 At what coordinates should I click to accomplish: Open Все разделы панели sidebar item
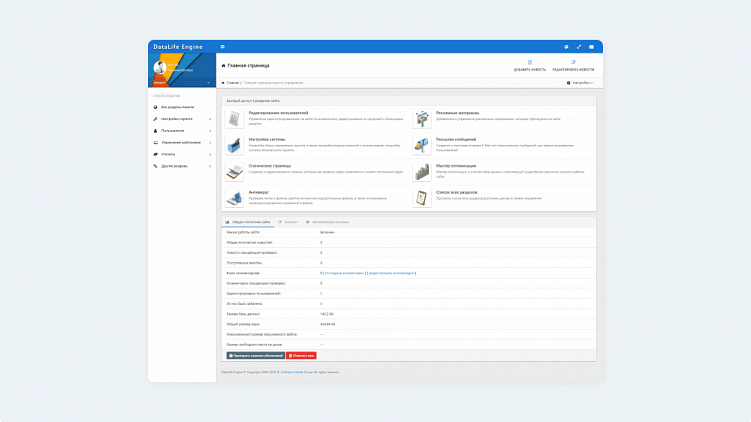pyautogui.click(x=178, y=107)
